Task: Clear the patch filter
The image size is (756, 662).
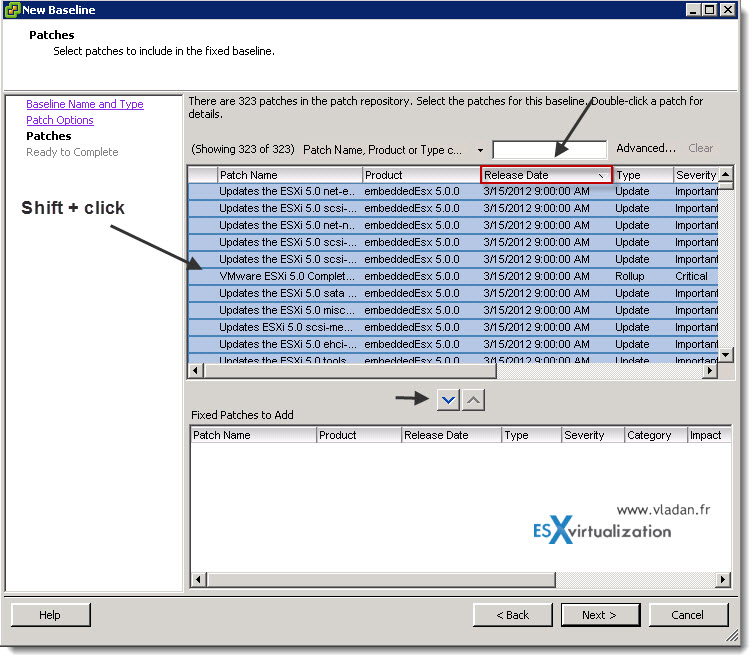Action: (700, 148)
